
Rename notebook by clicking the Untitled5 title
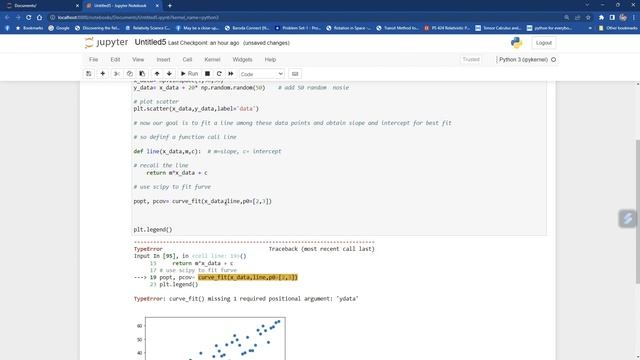tap(150, 42)
